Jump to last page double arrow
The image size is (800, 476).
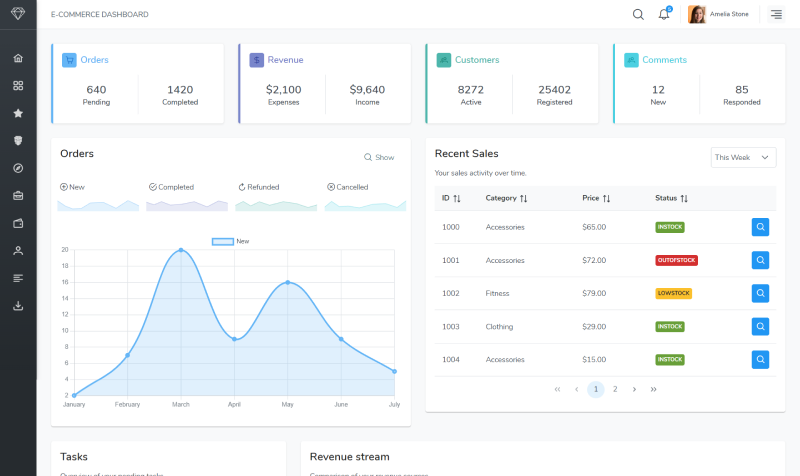pos(654,389)
